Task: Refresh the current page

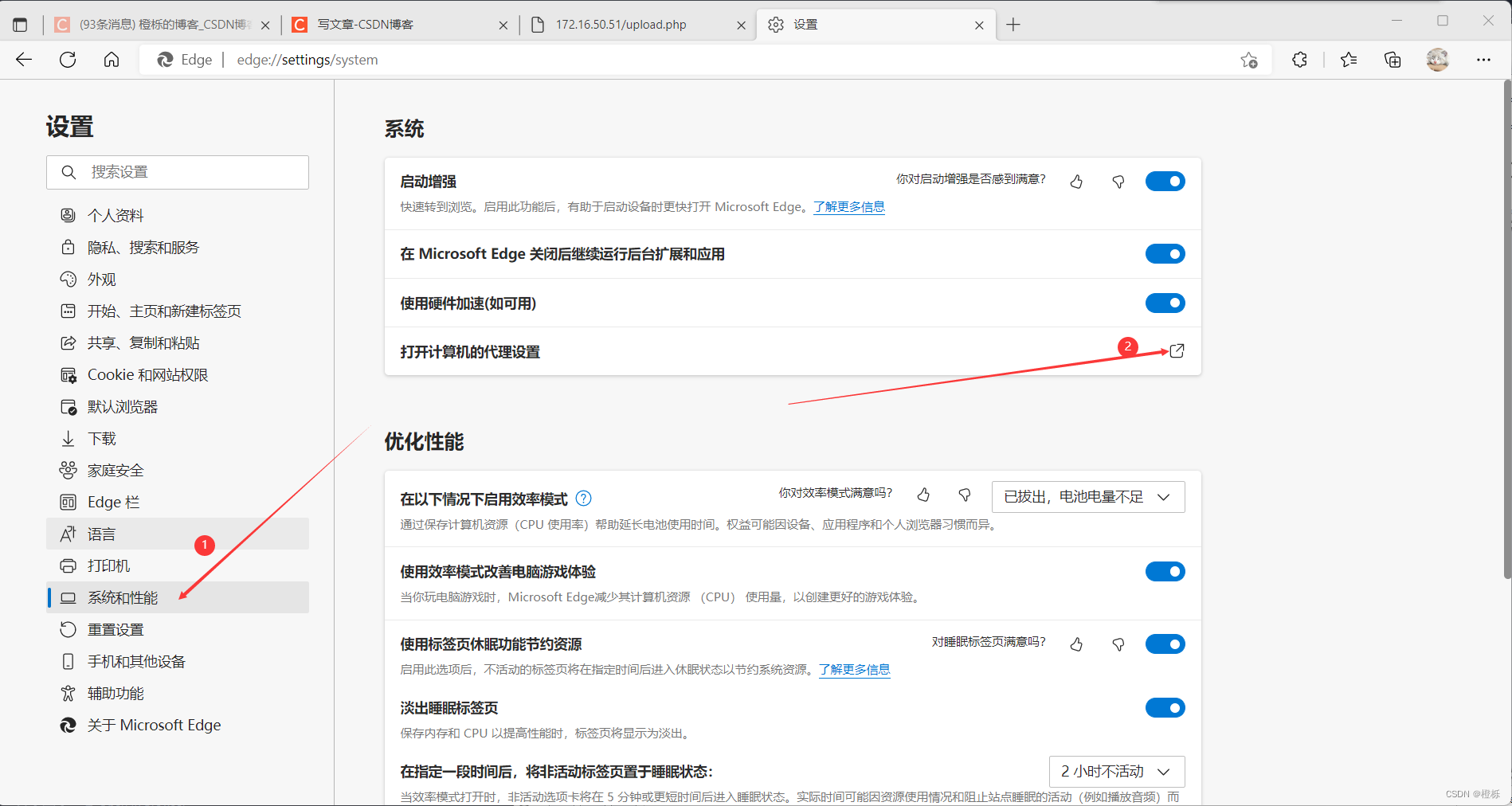Action: click(x=68, y=60)
